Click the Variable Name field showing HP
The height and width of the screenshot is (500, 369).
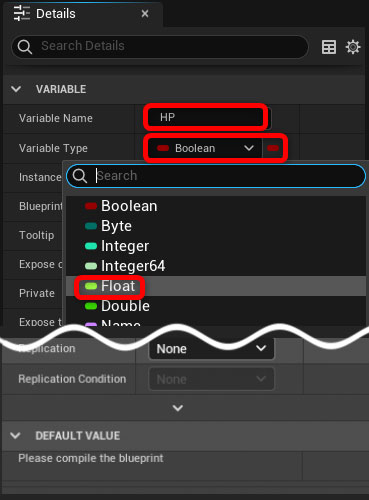tap(209, 117)
